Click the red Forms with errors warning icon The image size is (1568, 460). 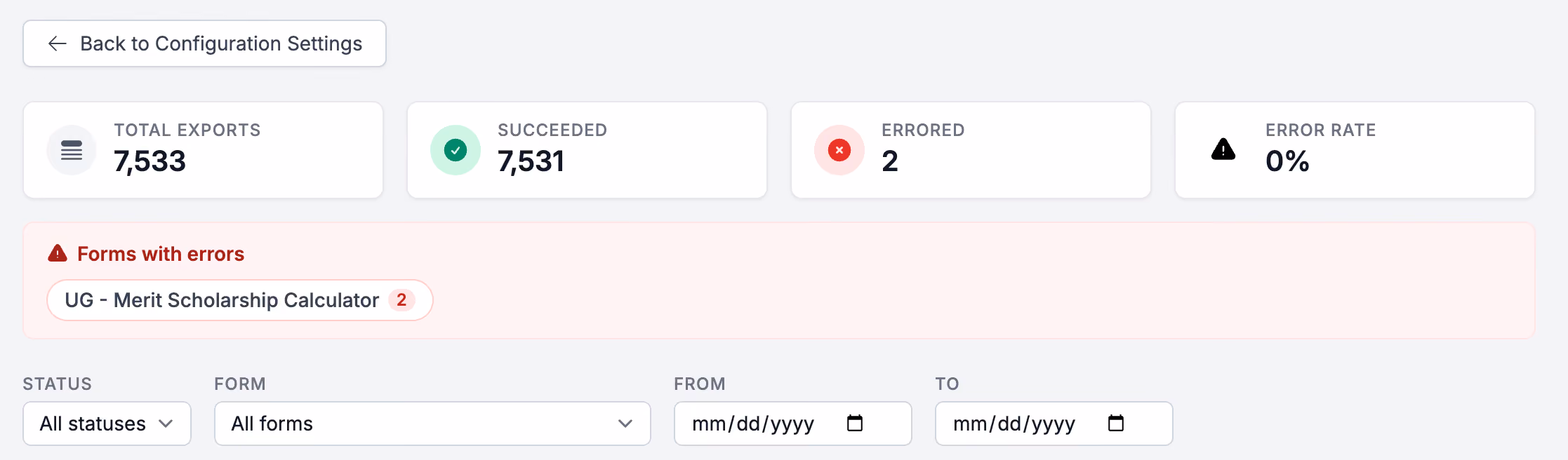58,253
